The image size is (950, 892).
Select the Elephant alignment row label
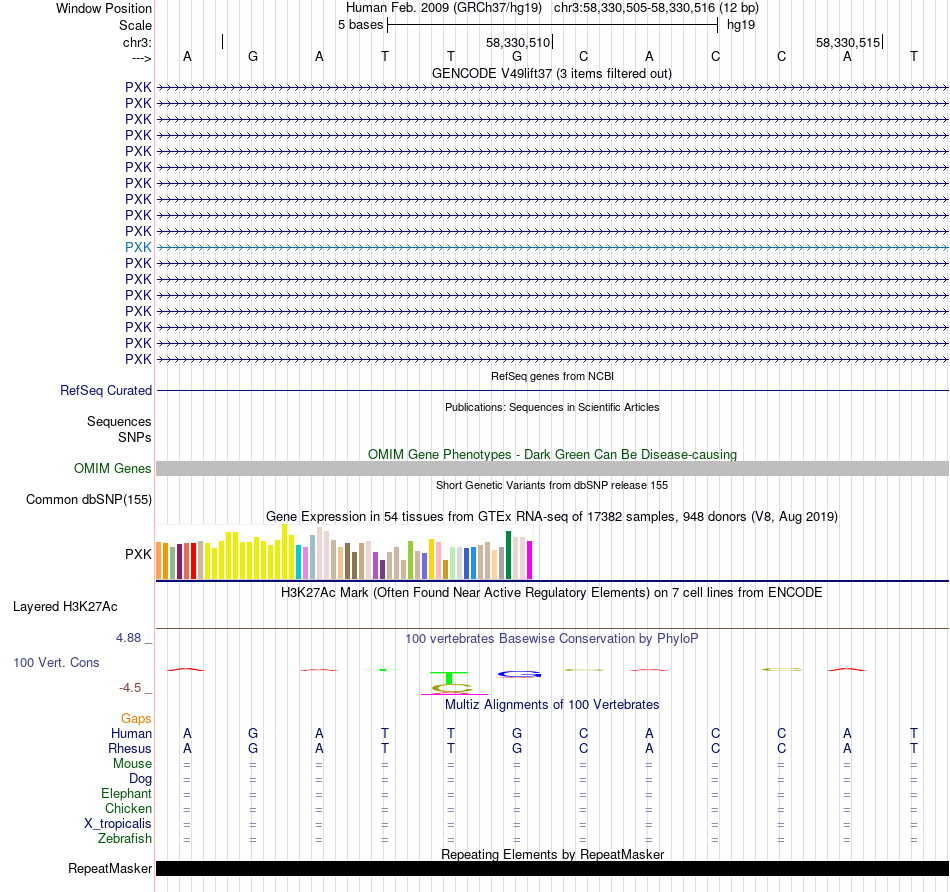tap(127, 794)
